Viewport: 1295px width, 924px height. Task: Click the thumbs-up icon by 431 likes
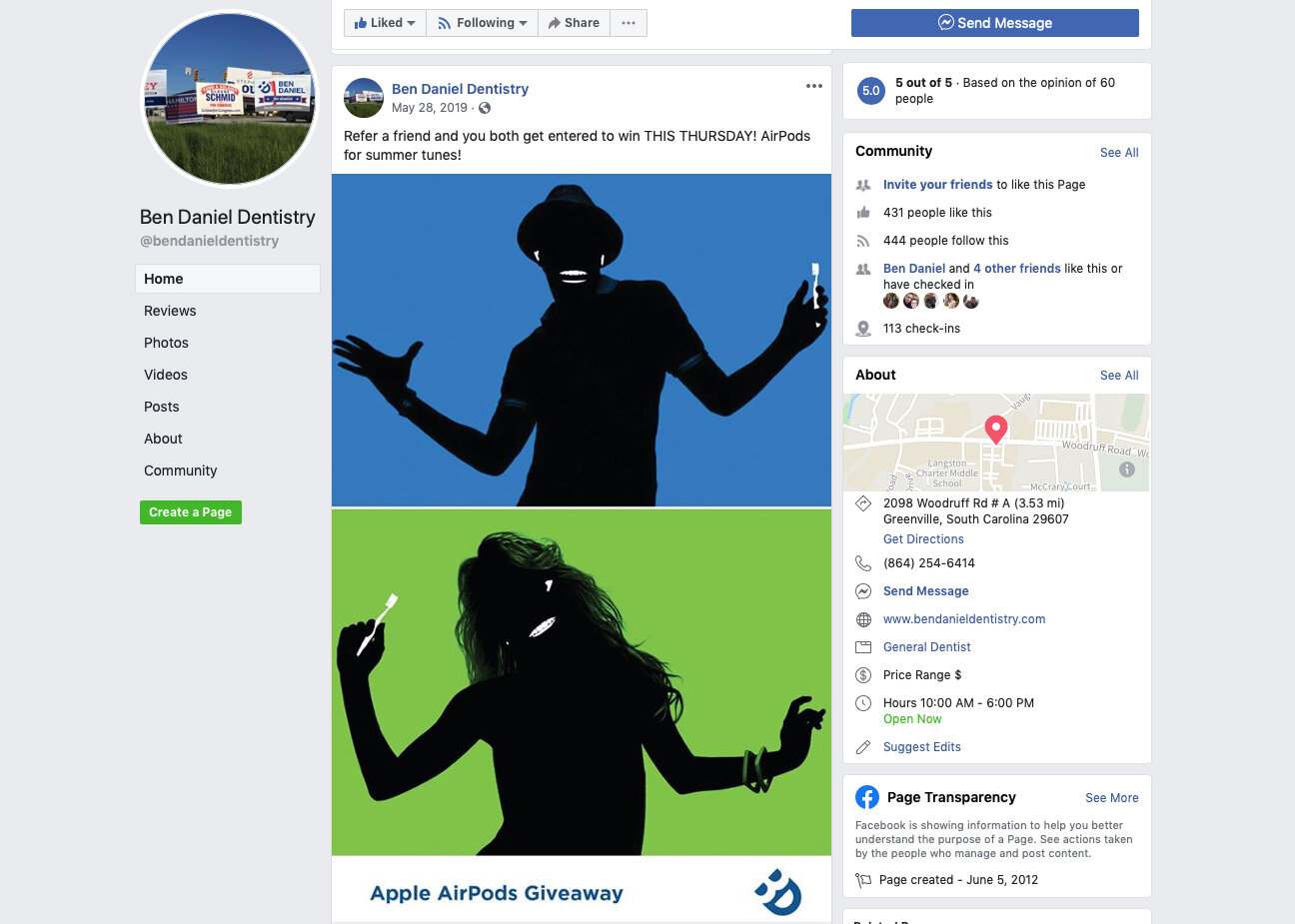point(863,213)
